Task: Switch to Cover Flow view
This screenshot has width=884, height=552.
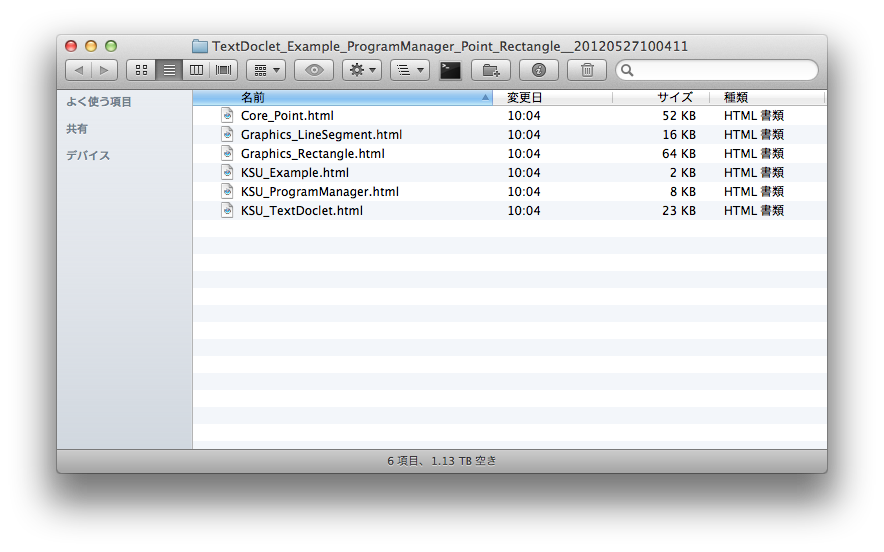Action: (x=223, y=70)
